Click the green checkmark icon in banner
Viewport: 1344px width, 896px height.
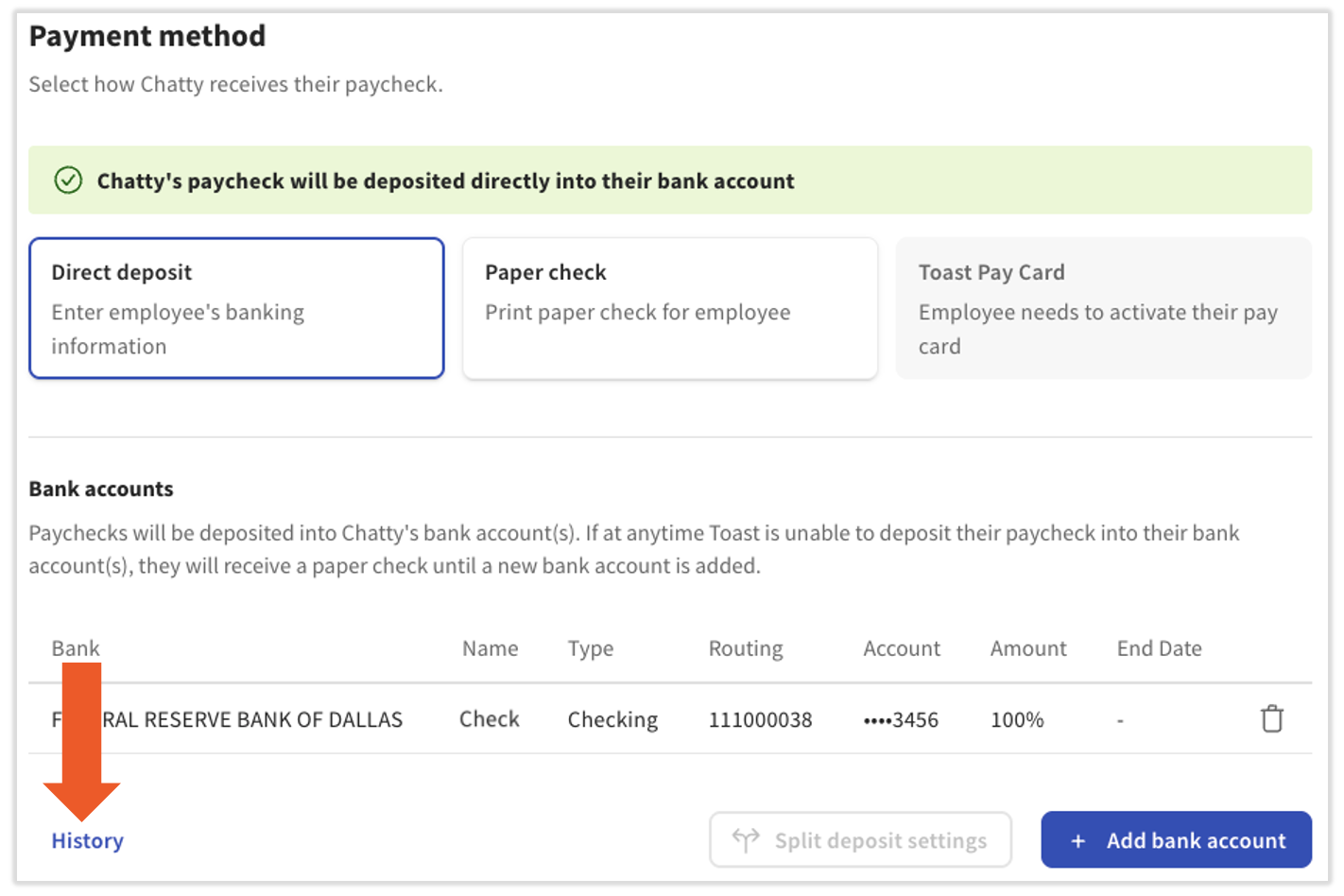68,181
